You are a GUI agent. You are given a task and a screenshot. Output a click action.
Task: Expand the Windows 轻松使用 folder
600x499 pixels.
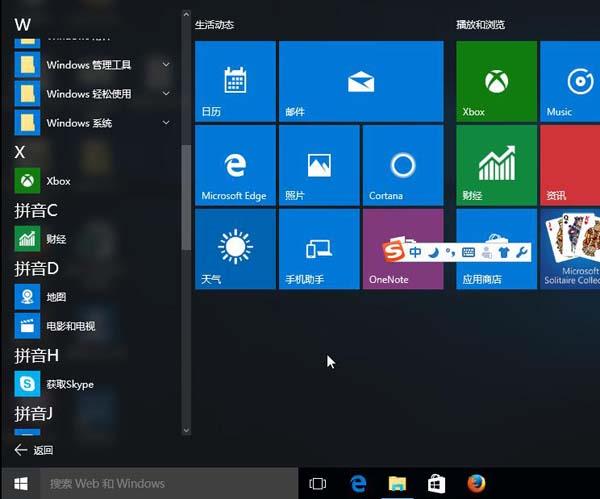point(166,93)
